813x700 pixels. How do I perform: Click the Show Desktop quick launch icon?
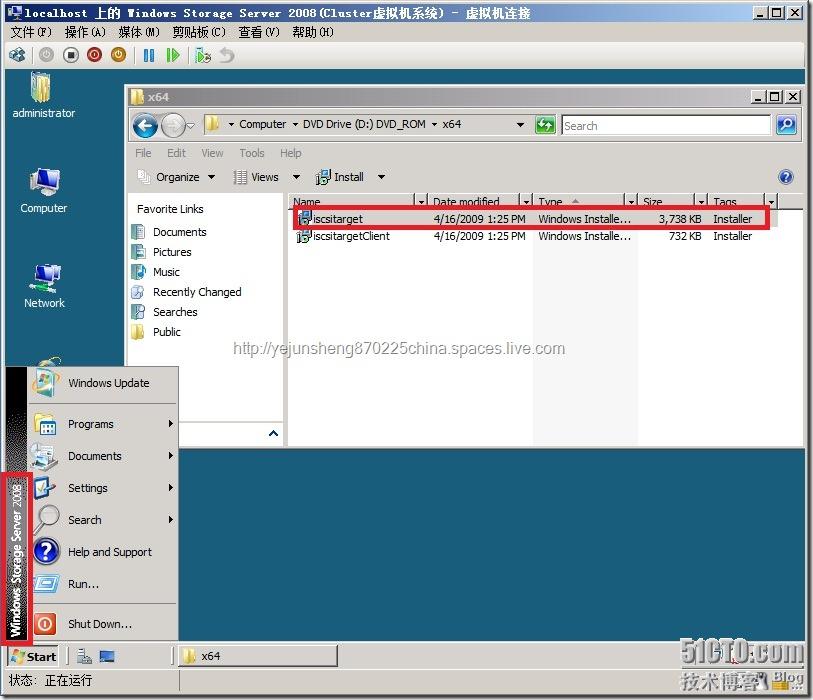pyautogui.click(x=107, y=657)
